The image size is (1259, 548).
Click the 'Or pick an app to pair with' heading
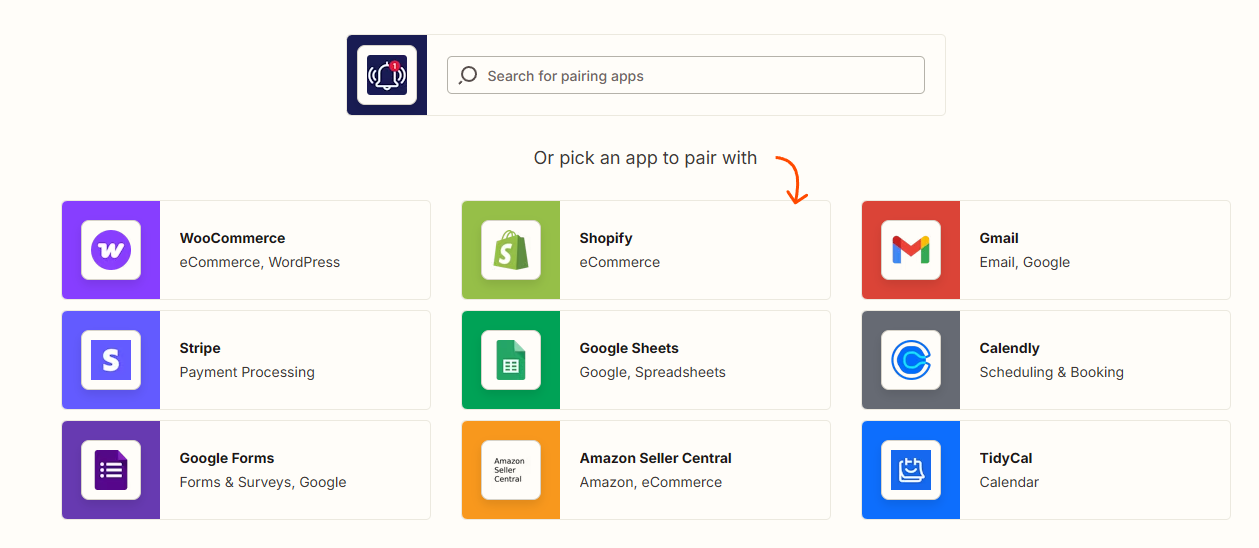[645, 158]
